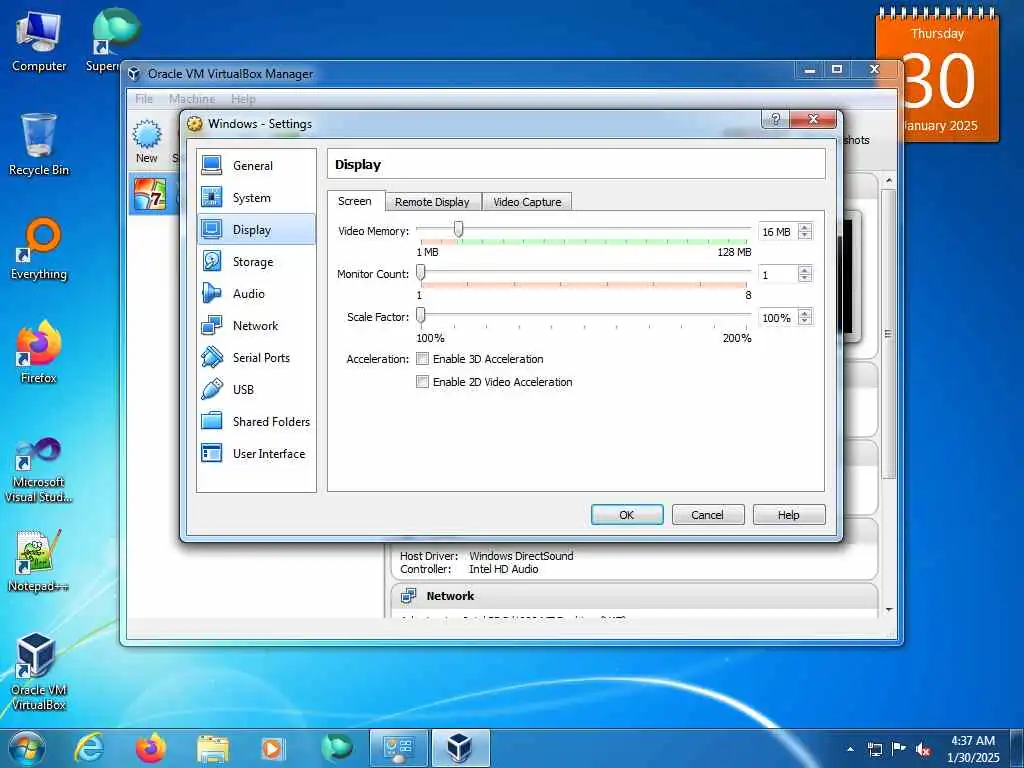This screenshot has height=768, width=1024.
Task: Click the Help button in Settings dialog
Action: tap(788, 515)
